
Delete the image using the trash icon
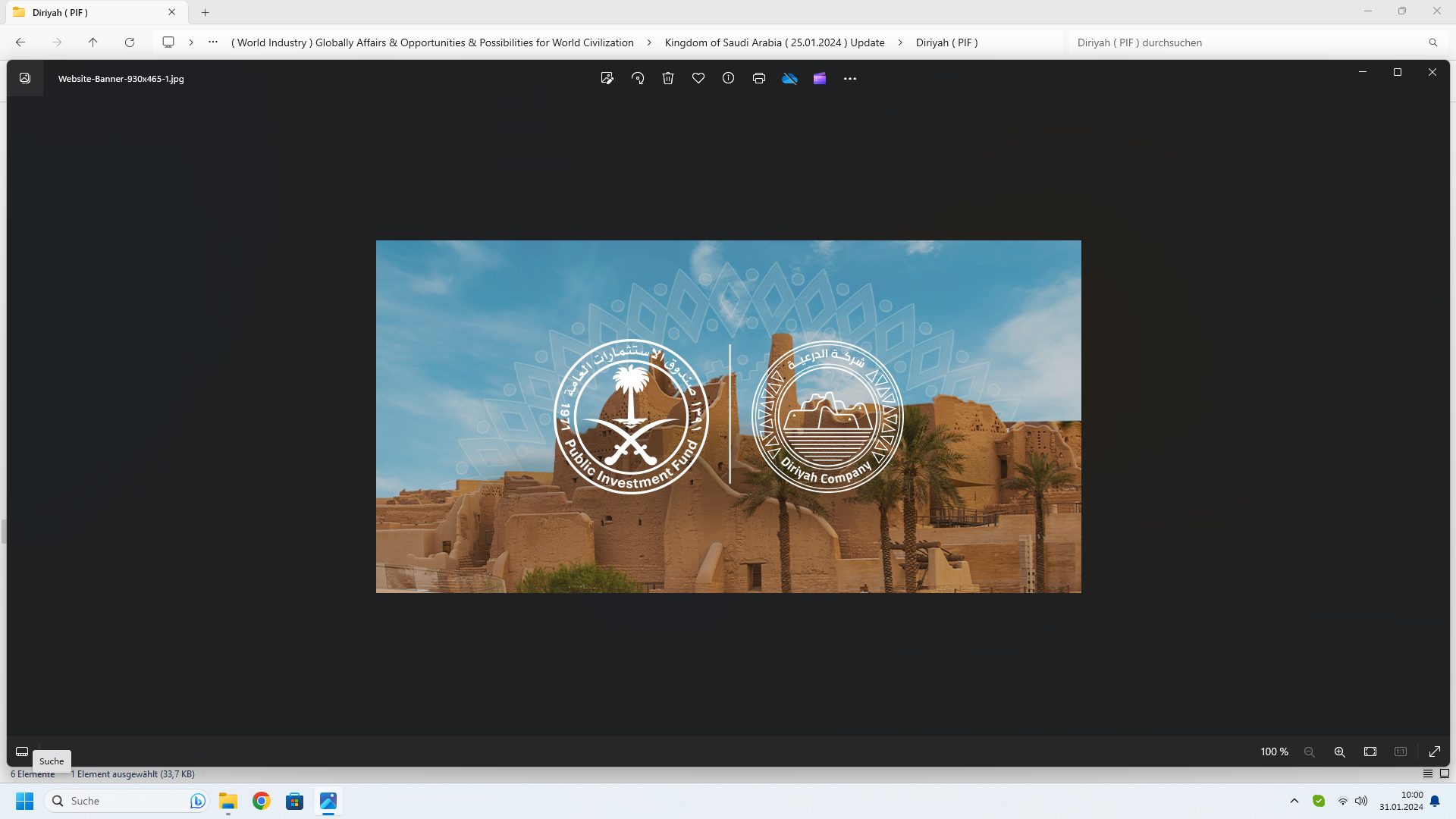668,78
